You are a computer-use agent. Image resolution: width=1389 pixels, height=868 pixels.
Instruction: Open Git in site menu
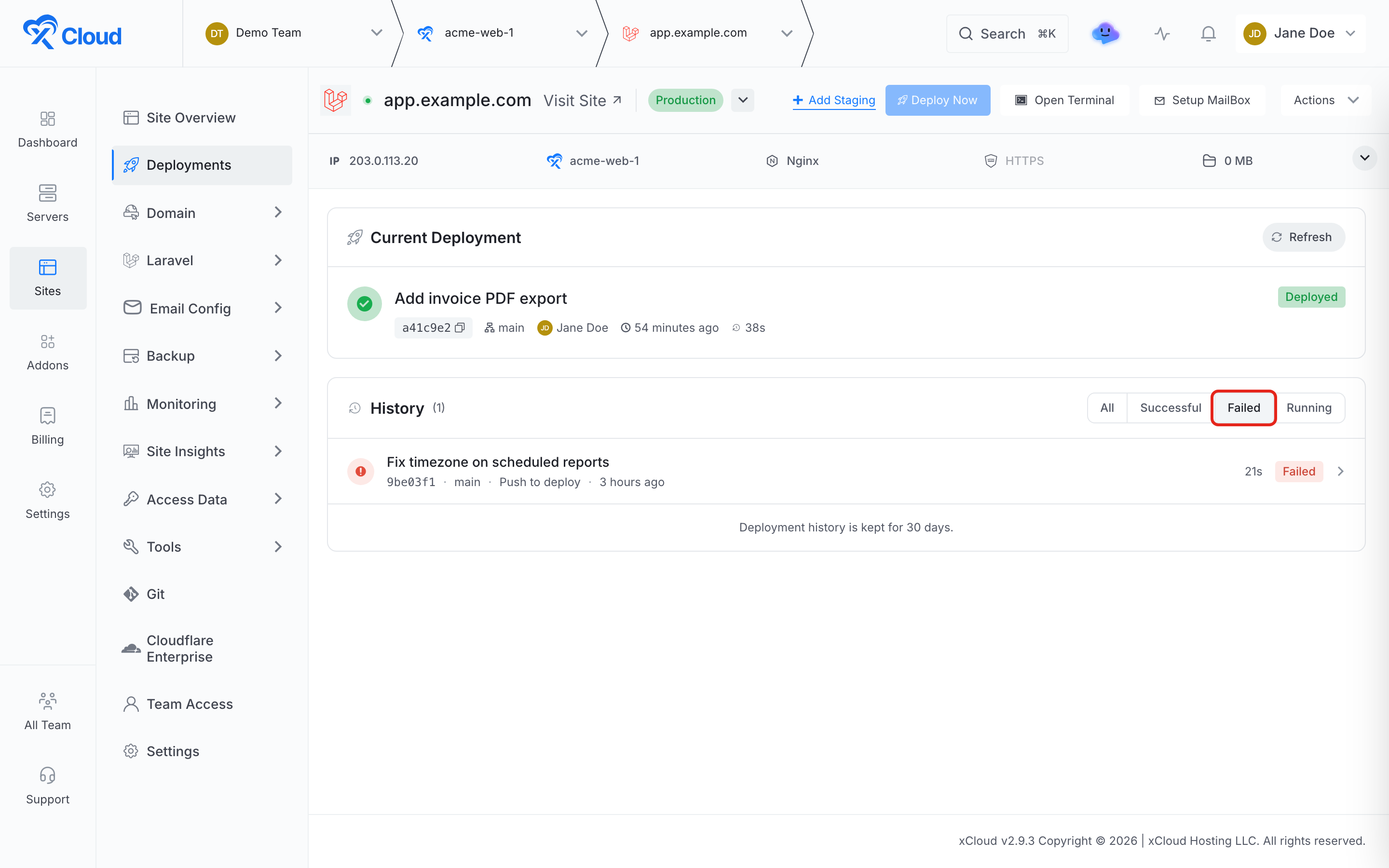click(202, 594)
